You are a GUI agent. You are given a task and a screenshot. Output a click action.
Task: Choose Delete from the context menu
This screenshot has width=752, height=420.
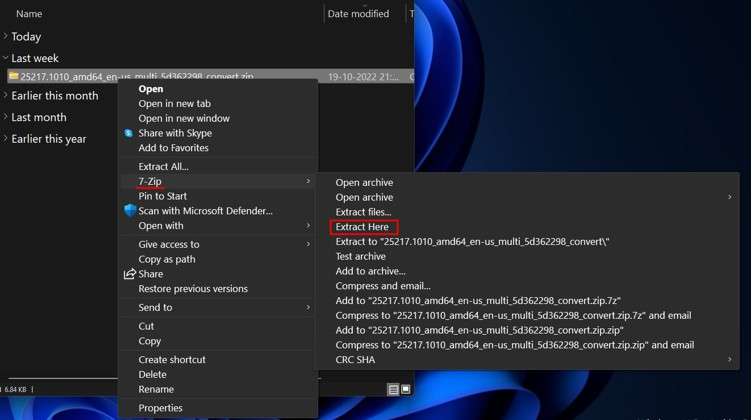(x=152, y=374)
